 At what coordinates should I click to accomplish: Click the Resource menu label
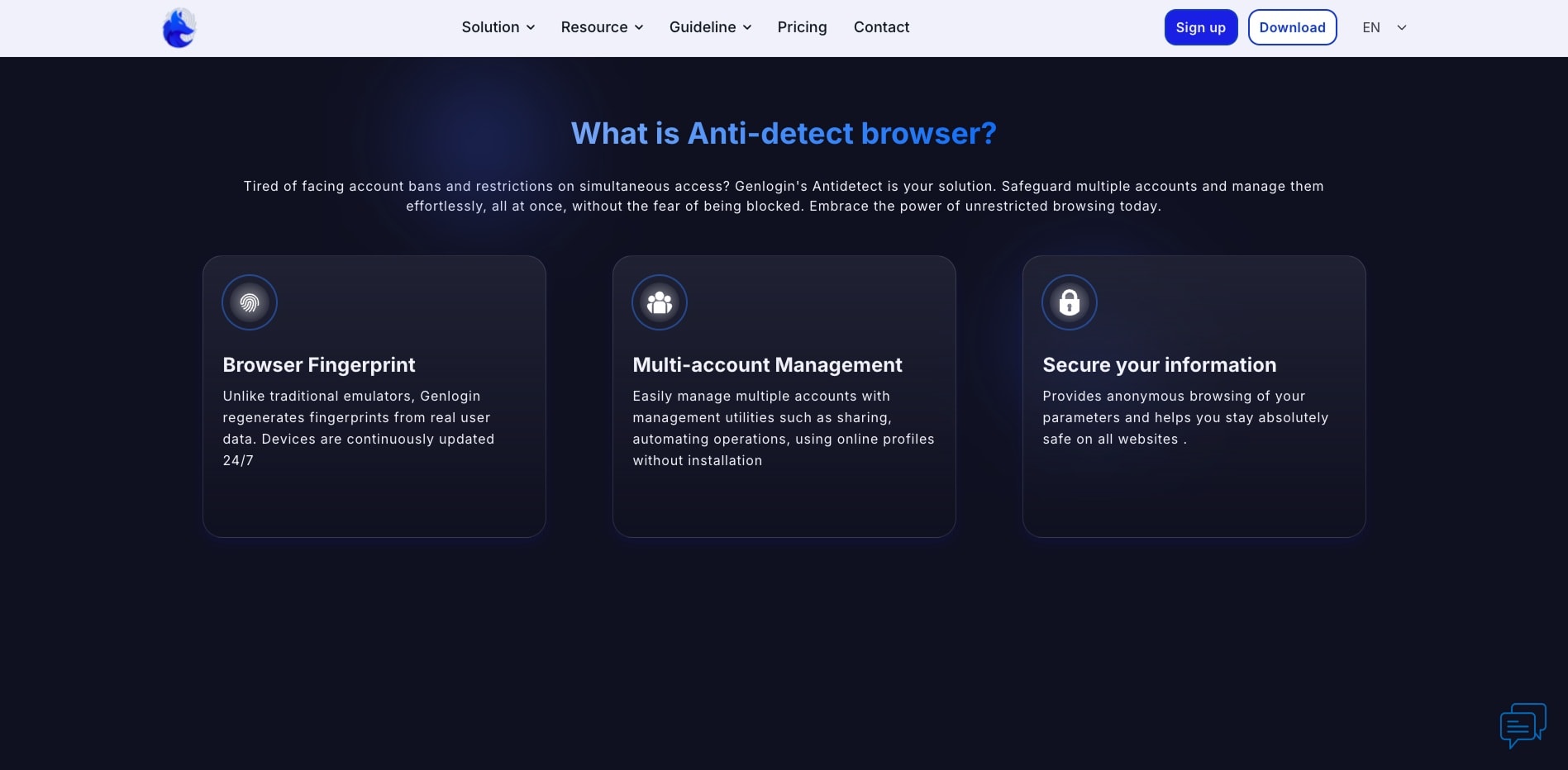[x=594, y=27]
